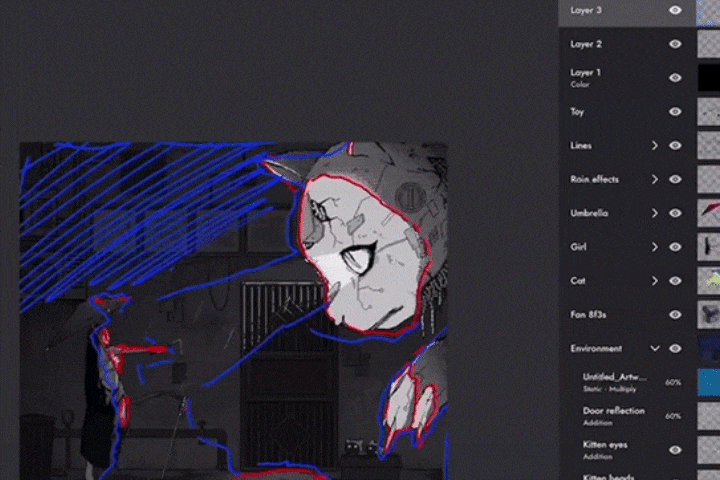720x480 pixels.
Task: Select Layer 1 by its name
Action: (x=585, y=73)
